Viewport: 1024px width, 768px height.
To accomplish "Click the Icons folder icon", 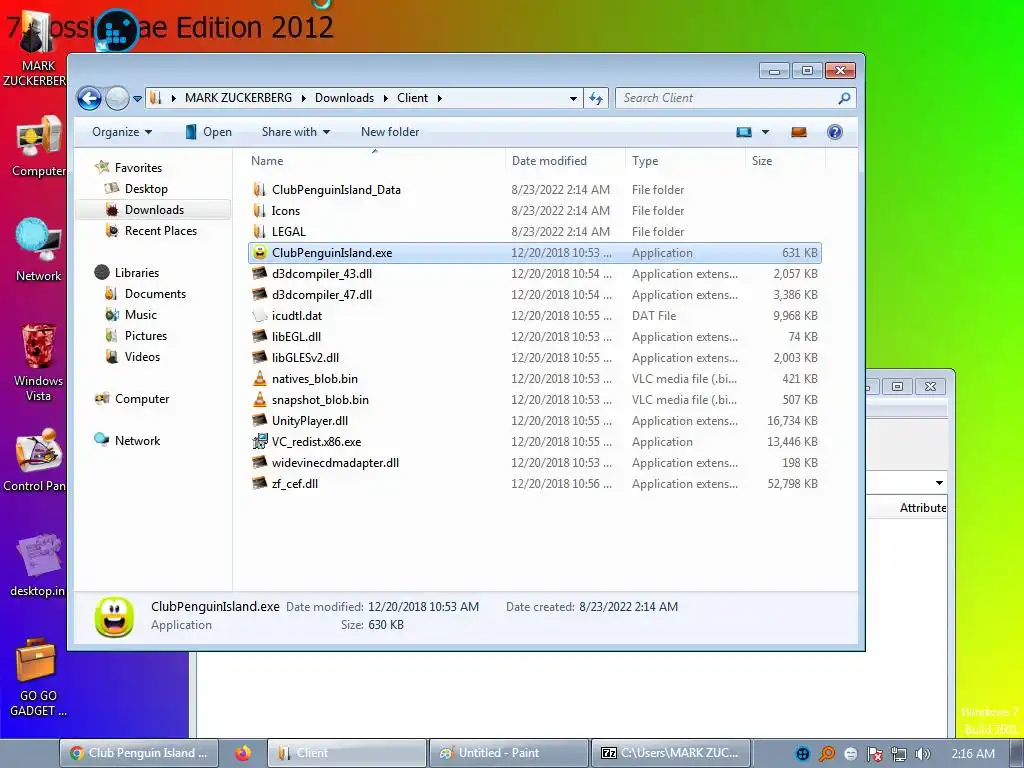I will coord(259,210).
